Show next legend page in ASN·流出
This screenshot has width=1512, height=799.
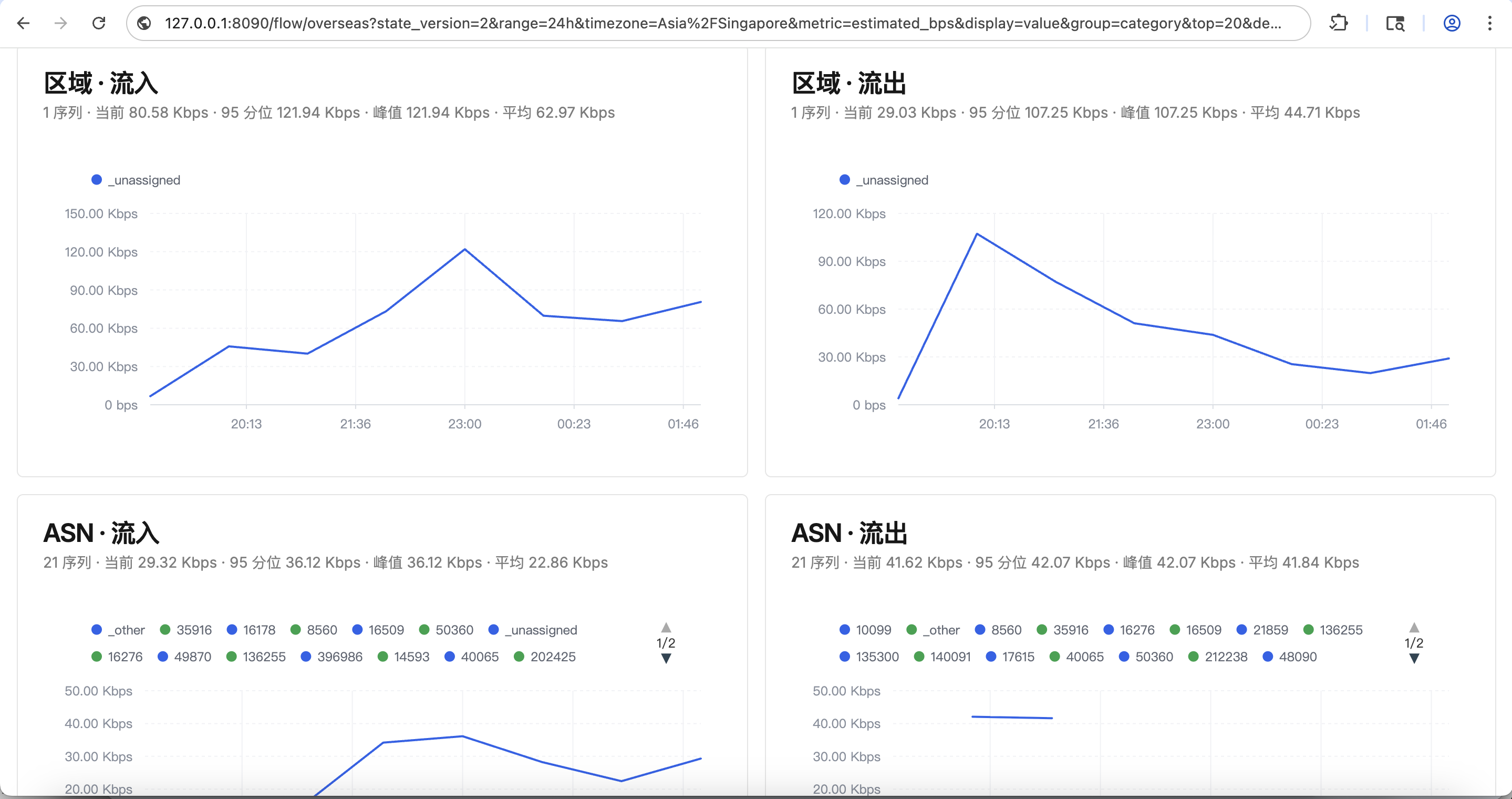[1414, 659]
